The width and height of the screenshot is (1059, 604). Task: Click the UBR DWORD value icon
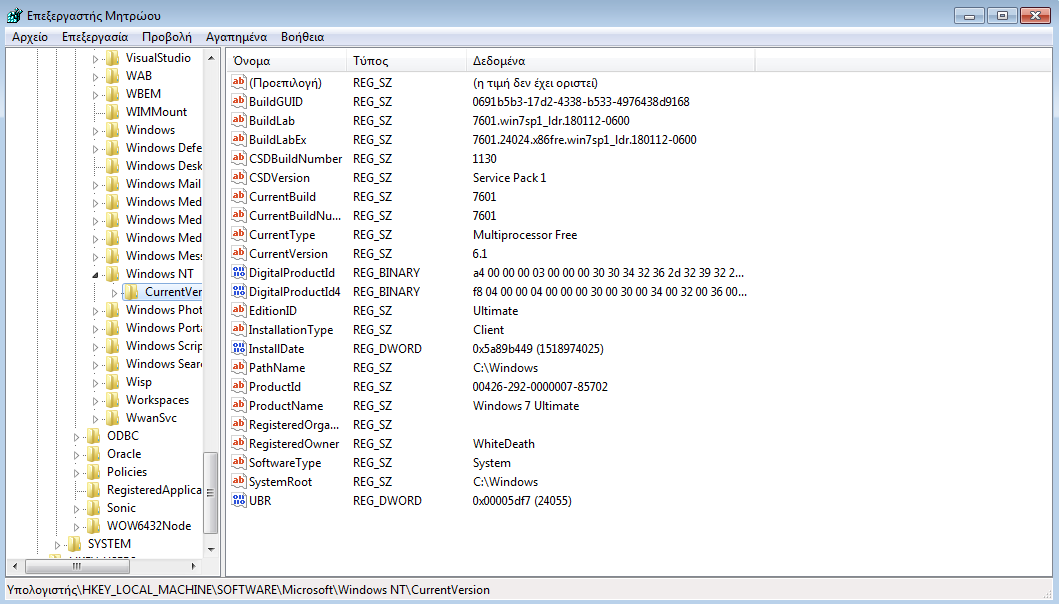(x=238, y=500)
